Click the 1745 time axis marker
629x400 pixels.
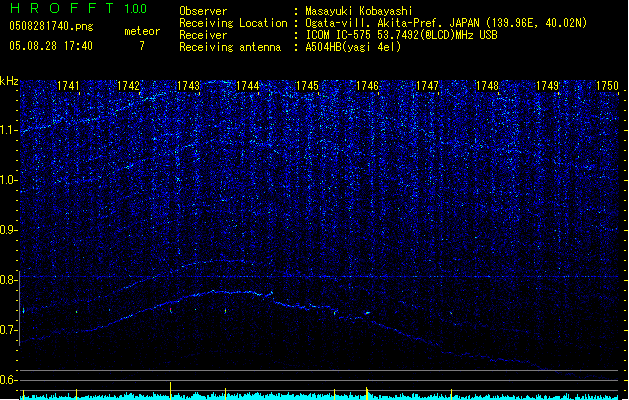click(x=307, y=86)
